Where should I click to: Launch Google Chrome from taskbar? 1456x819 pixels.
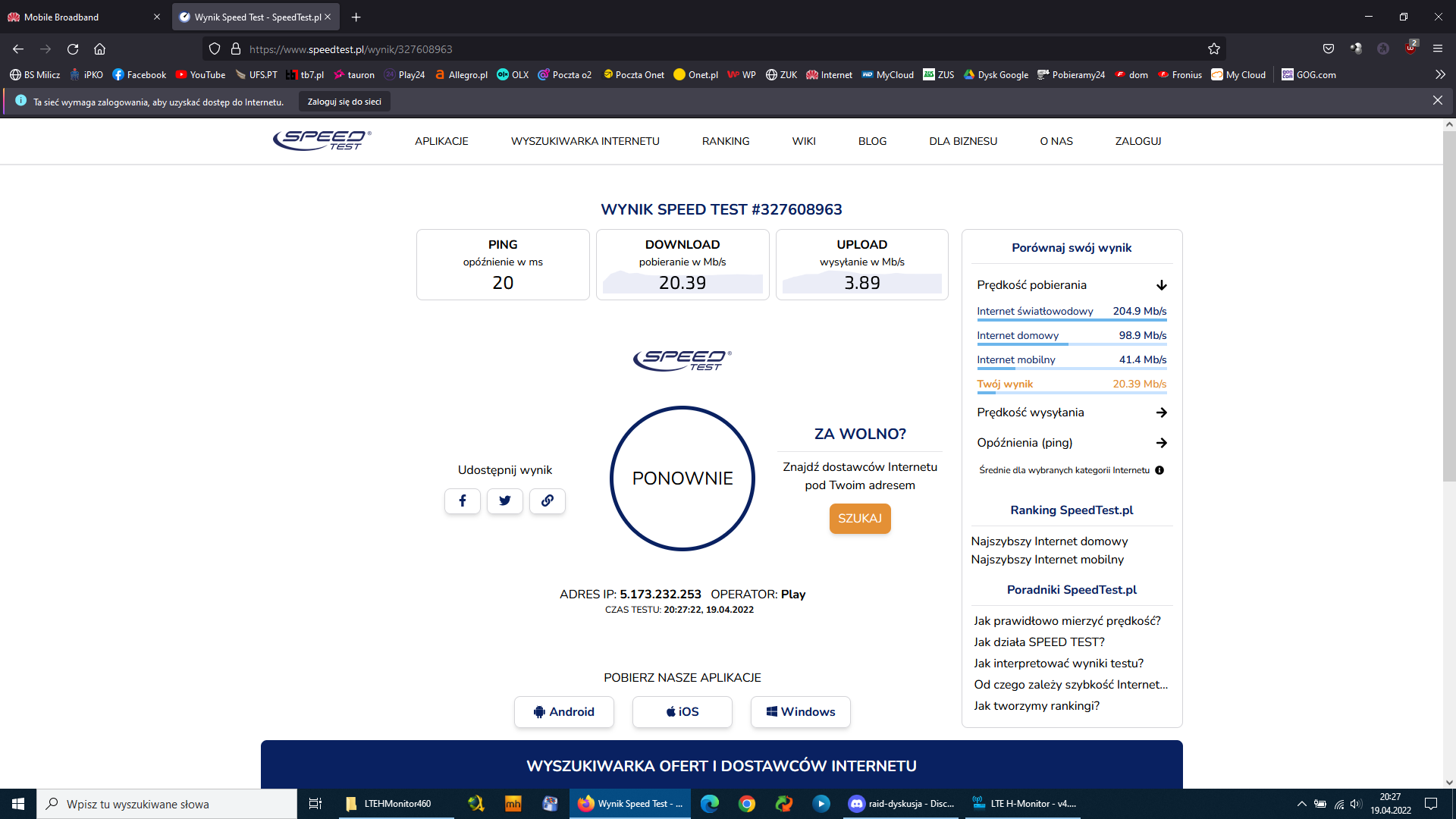coord(747,804)
